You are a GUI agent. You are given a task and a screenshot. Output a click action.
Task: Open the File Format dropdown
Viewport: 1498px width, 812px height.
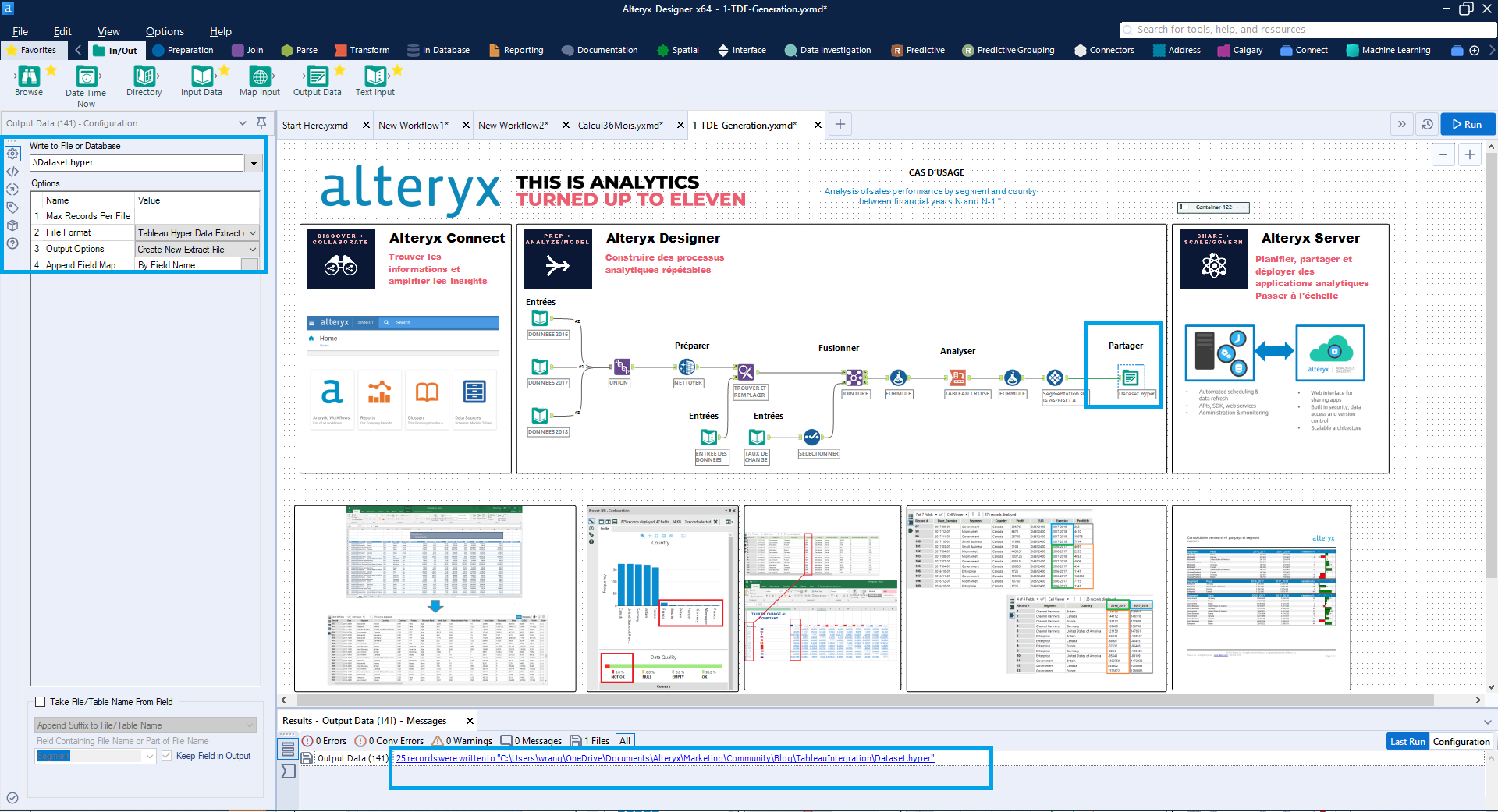click(252, 232)
